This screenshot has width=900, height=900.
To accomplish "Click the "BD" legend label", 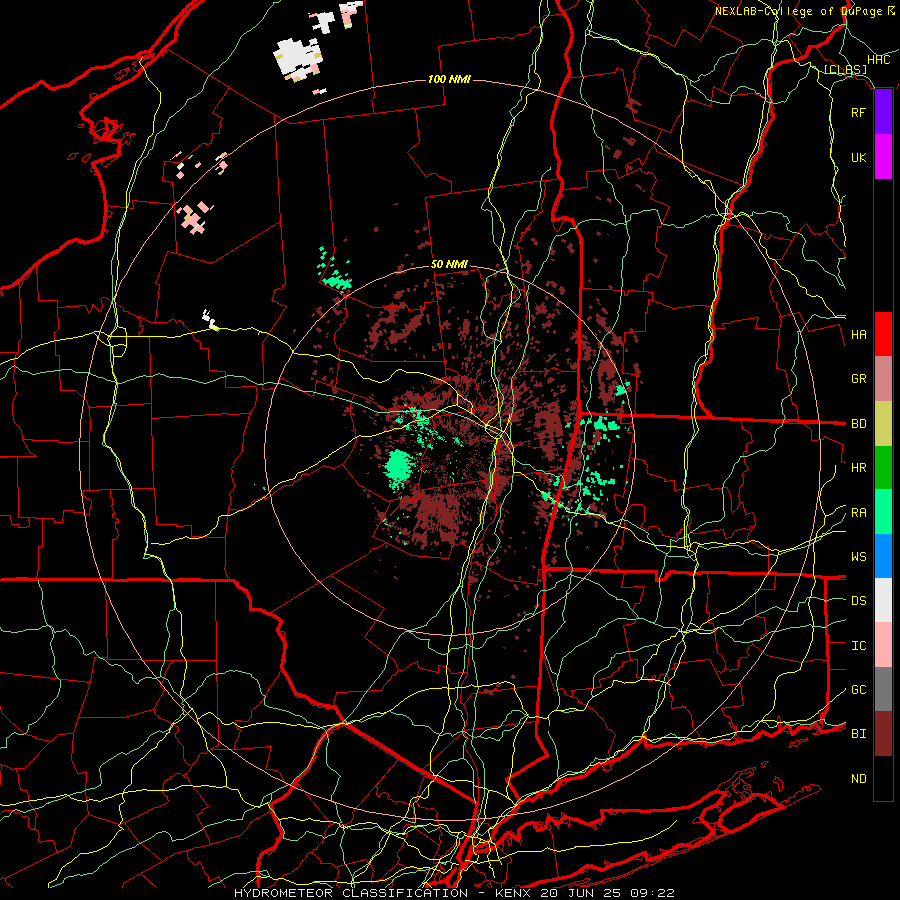I will tap(859, 424).
